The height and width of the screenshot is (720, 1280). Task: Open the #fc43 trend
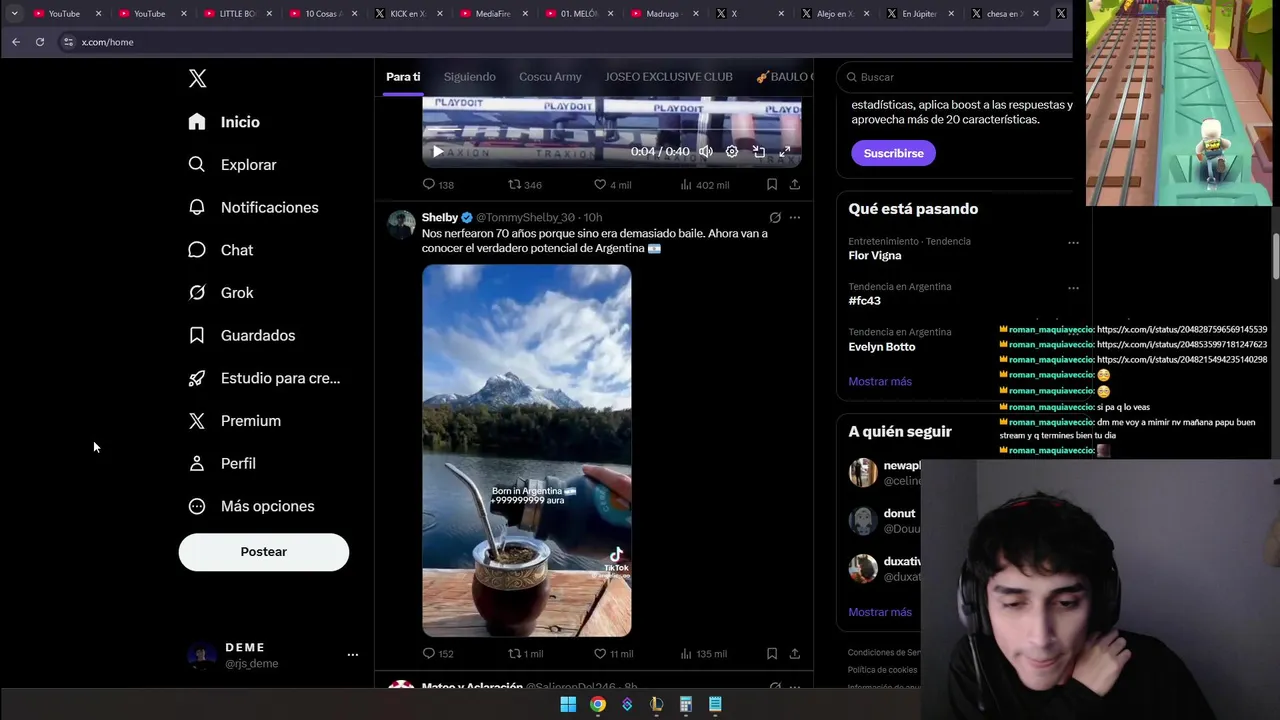click(x=865, y=301)
